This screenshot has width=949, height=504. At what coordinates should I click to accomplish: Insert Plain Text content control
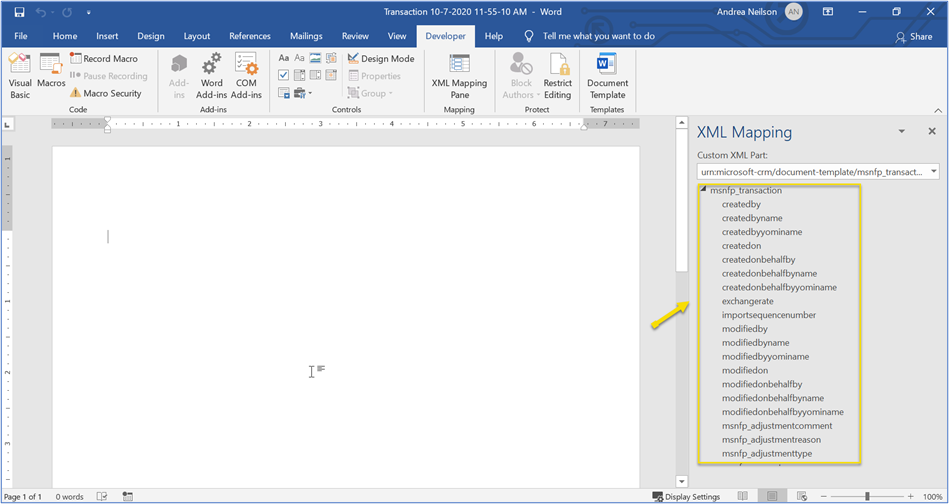(x=299, y=58)
